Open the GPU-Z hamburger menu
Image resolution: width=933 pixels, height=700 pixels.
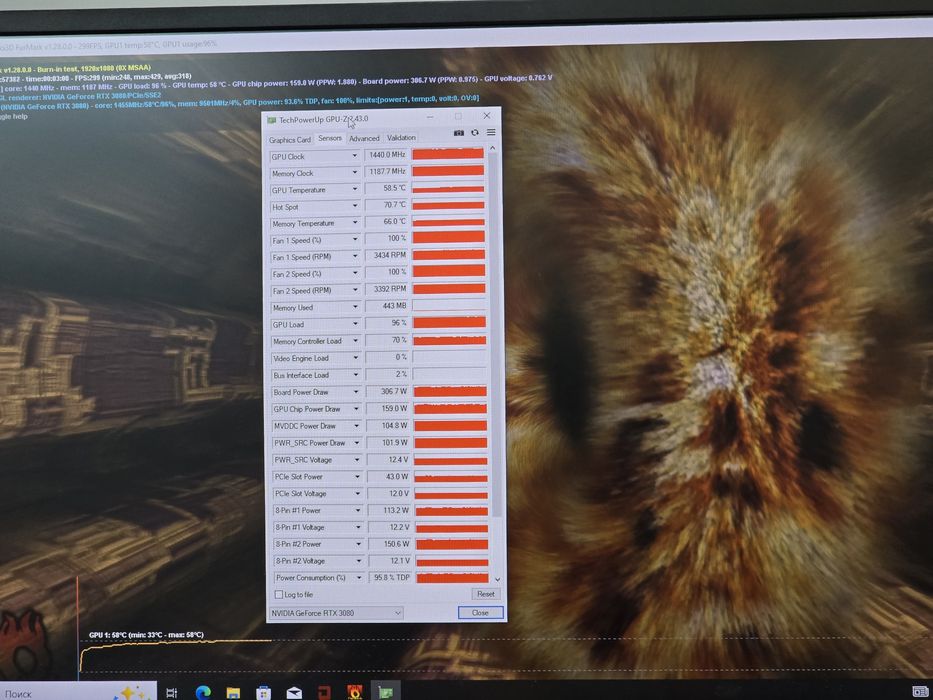[x=491, y=132]
